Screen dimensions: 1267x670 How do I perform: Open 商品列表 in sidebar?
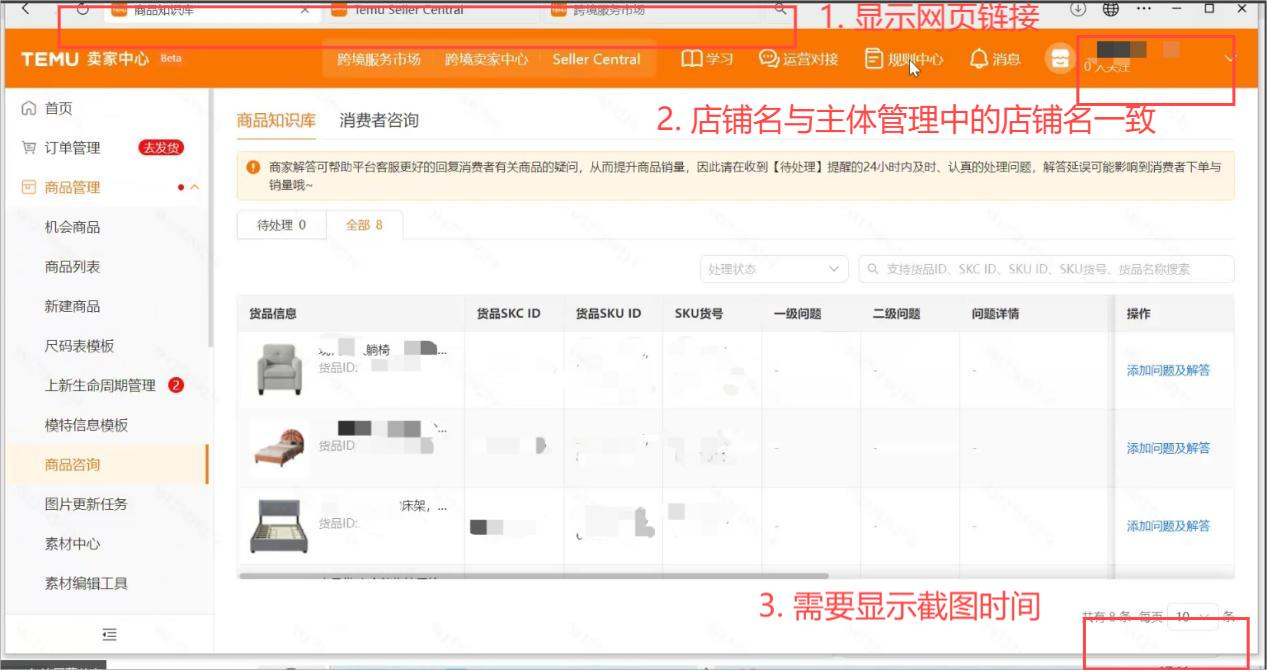(x=72, y=267)
